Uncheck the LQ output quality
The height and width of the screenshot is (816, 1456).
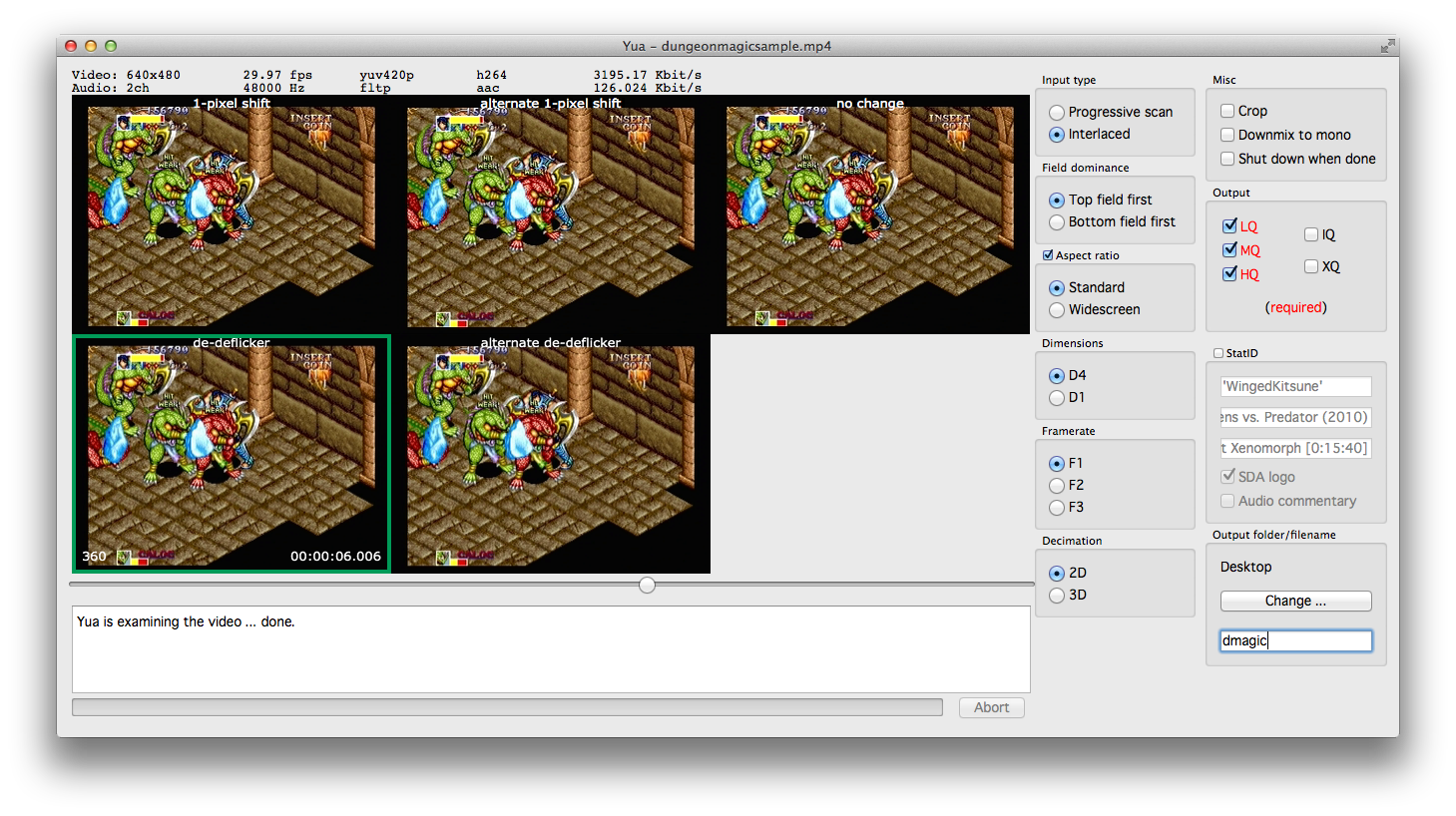coord(1229,226)
